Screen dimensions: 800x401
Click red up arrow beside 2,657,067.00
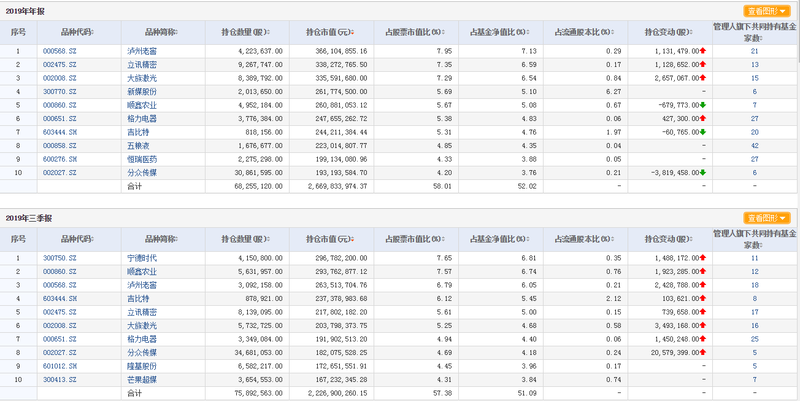[x=703, y=78]
